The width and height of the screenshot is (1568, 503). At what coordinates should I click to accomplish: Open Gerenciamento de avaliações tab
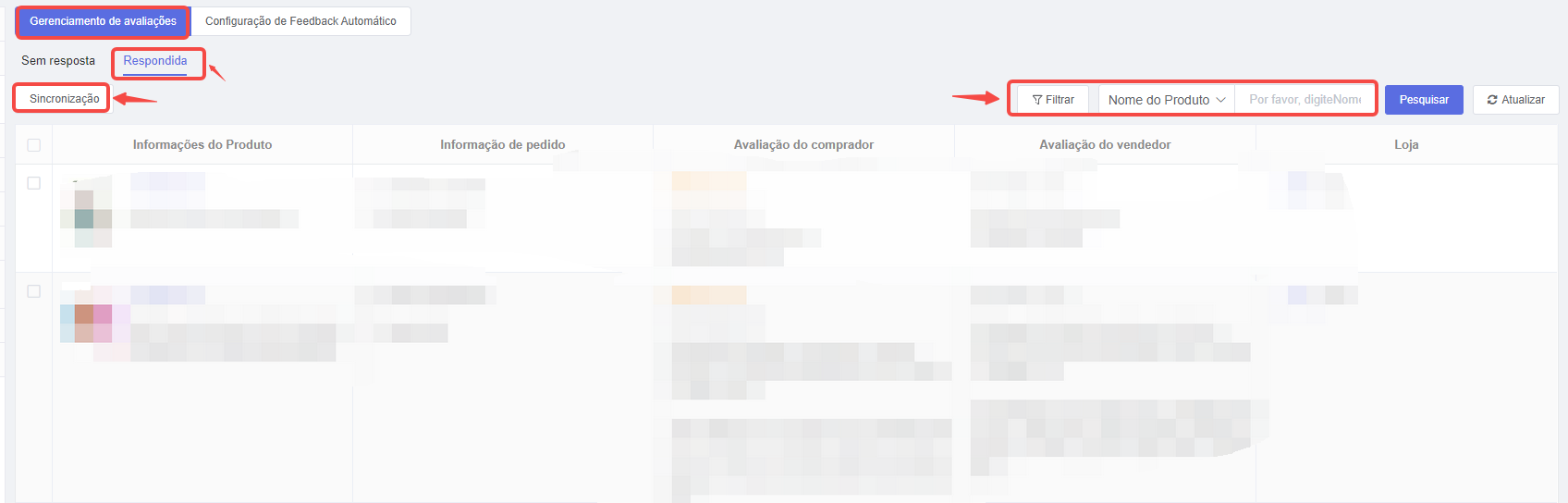[x=103, y=21]
